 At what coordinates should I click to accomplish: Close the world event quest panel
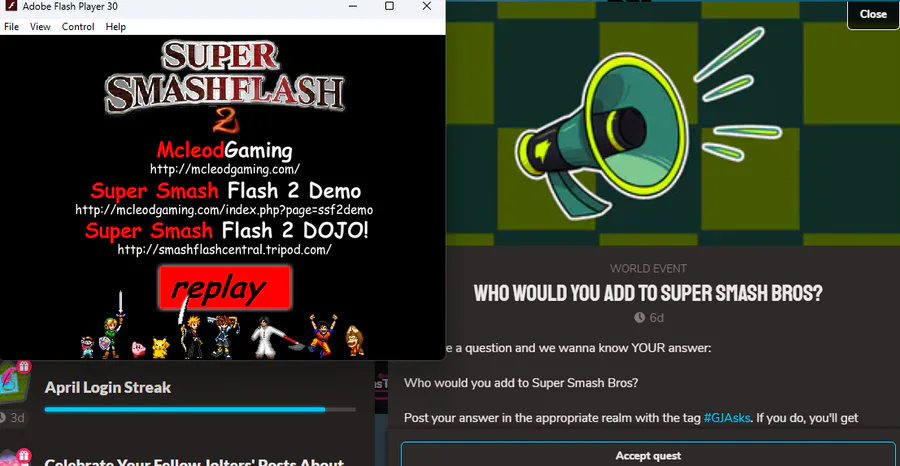coord(873,14)
